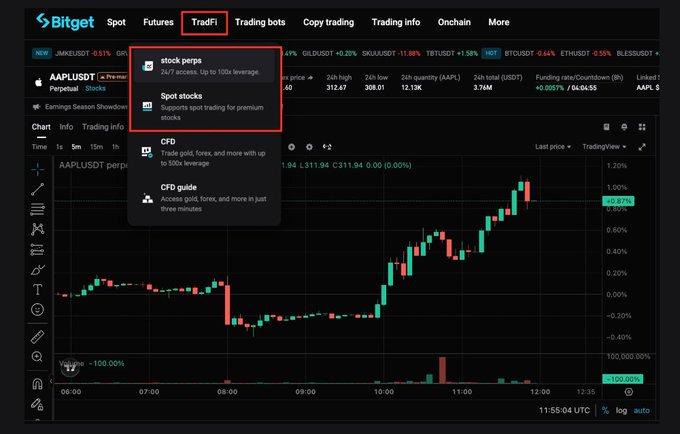Screen dimensions: 680x434
Task: Select the forecasting and measurement positions tool
Action: (x=38, y=250)
